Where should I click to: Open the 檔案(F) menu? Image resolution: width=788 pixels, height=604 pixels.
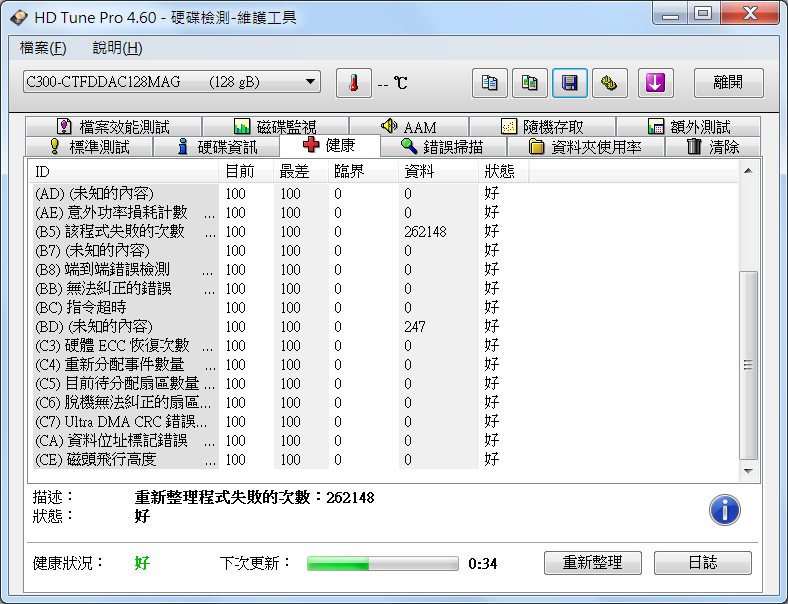(43, 48)
